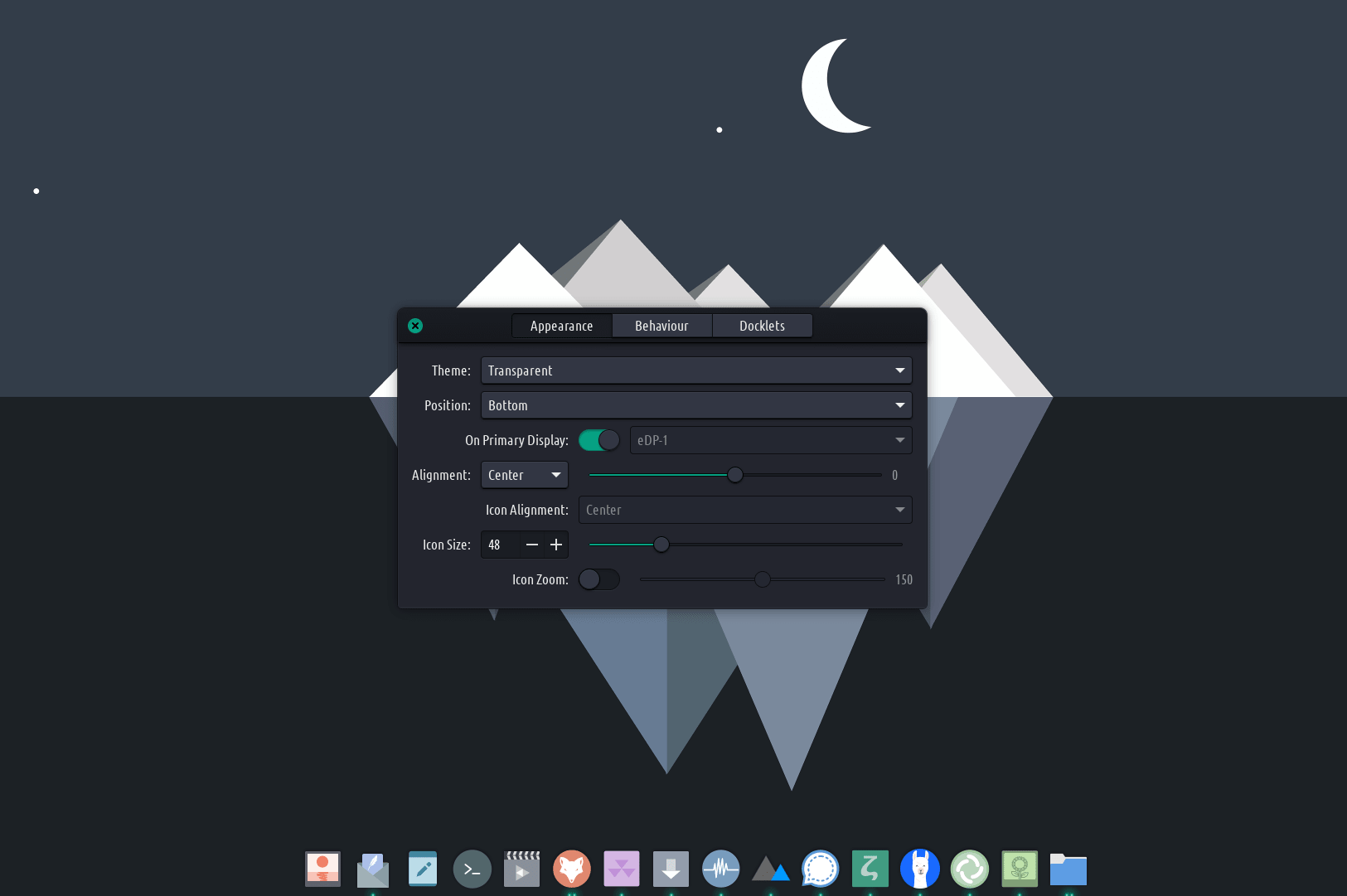Open the downloads arrow dock icon
Viewport: 1347px width, 896px height.
click(x=671, y=869)
